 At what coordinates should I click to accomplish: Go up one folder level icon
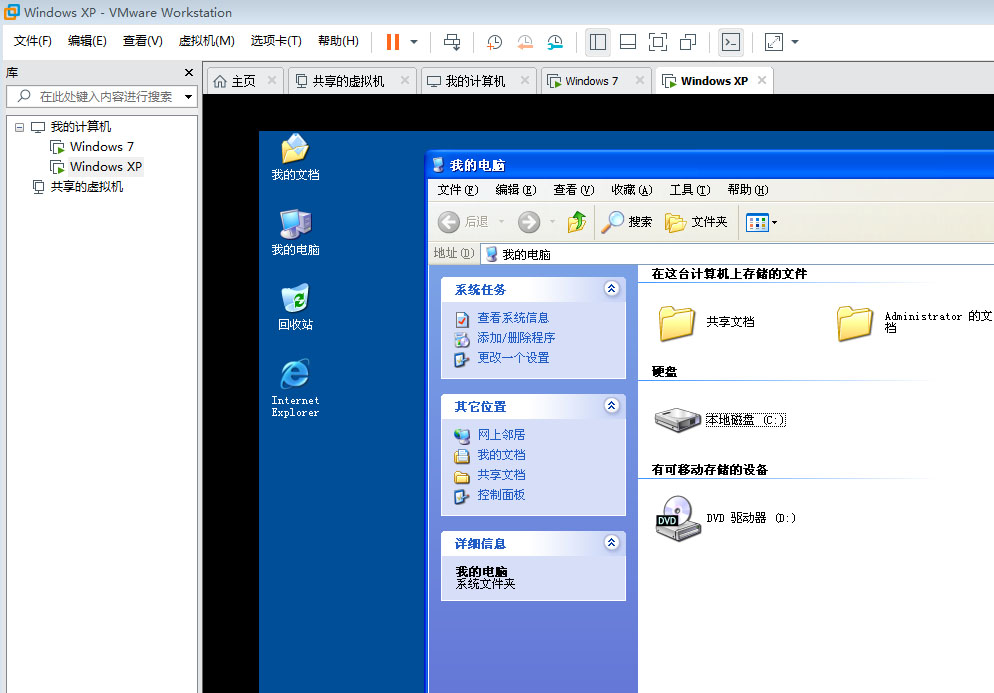click(577, 222)
